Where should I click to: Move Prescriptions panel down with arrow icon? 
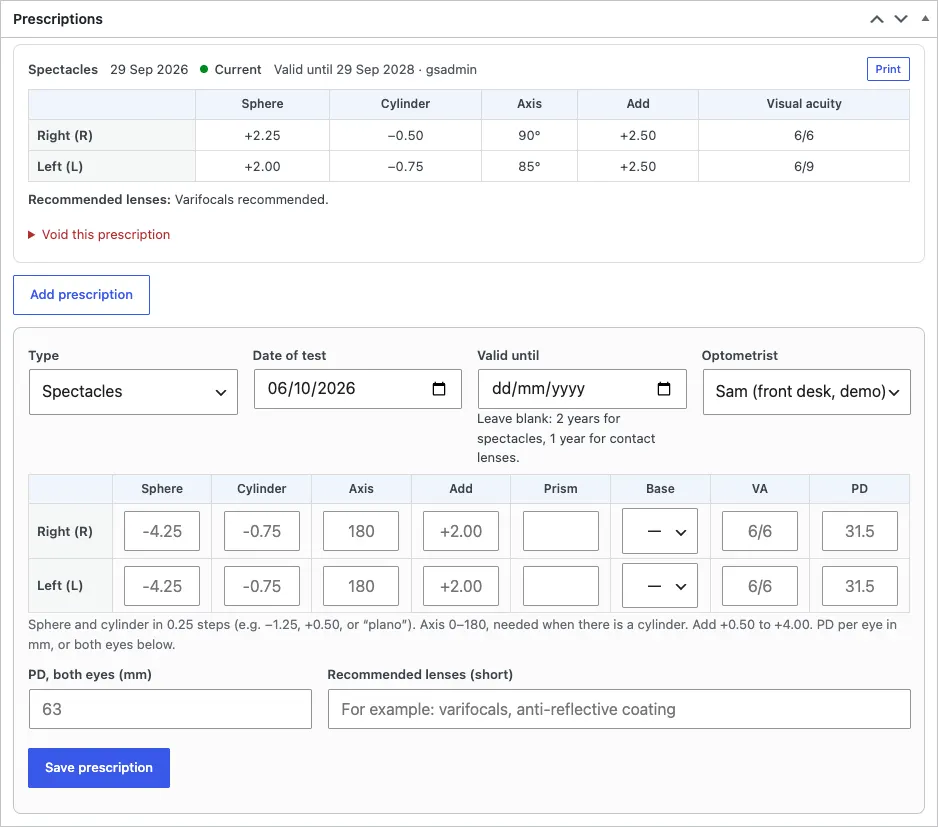click(x=900, y=19)
